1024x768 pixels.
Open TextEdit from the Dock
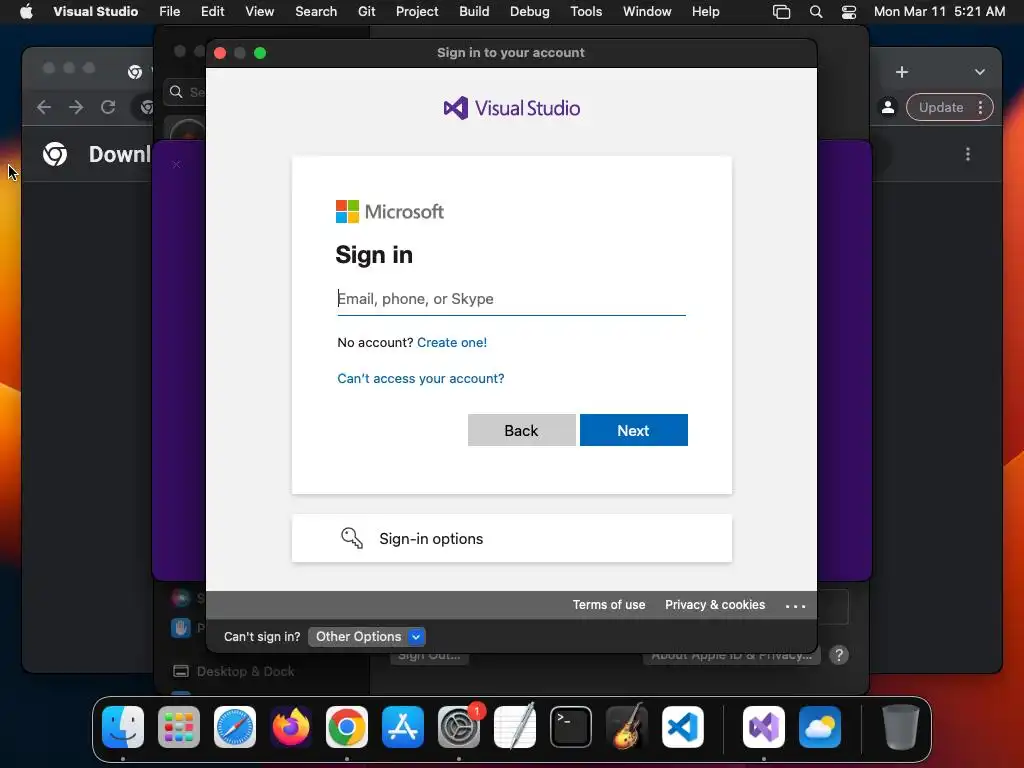pos(515,727)
